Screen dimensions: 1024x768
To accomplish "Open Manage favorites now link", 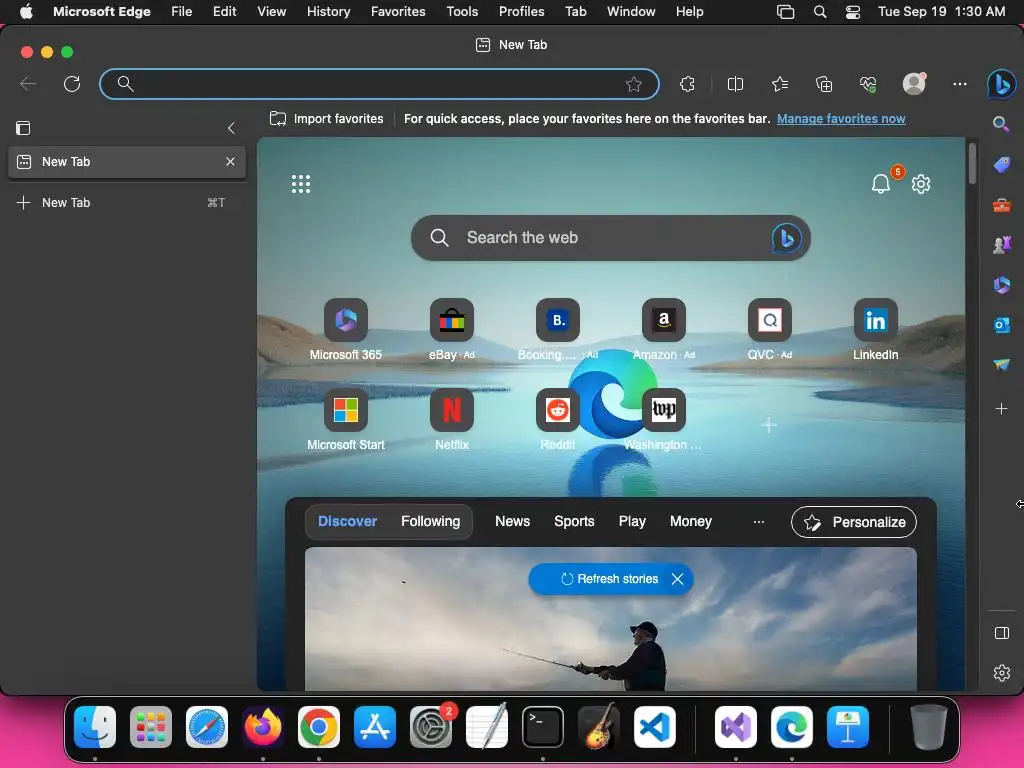I will point(841,119).
